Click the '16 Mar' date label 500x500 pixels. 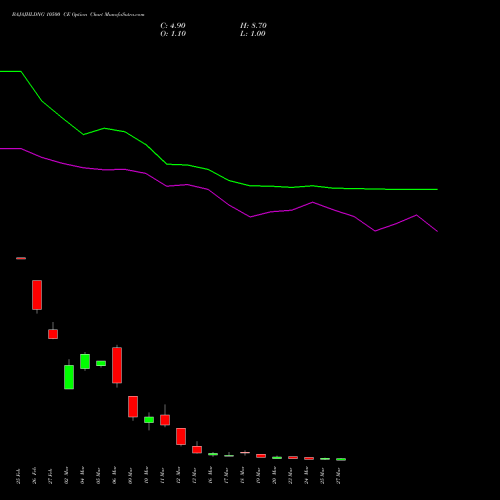[x=210, y=475]
